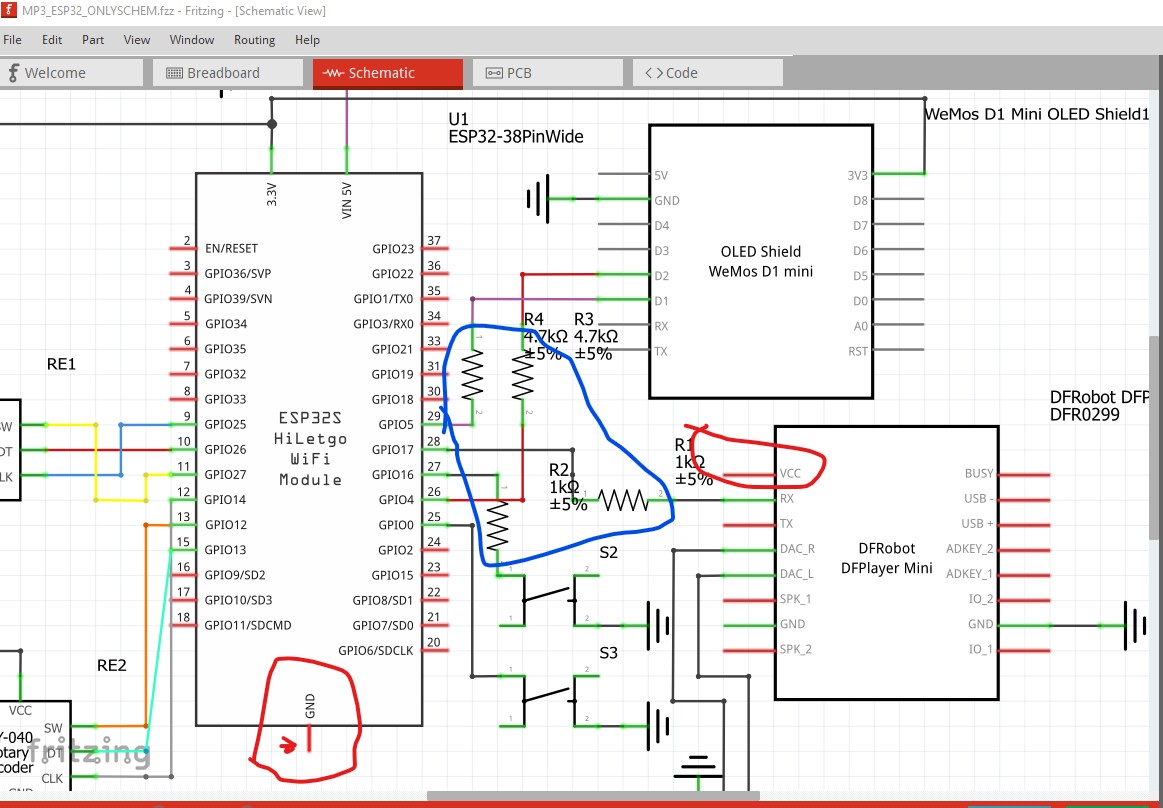Select the DFRobot DFPlayer Mini part
This screenshot has height=808, width=1163.
tap(886, 562)
